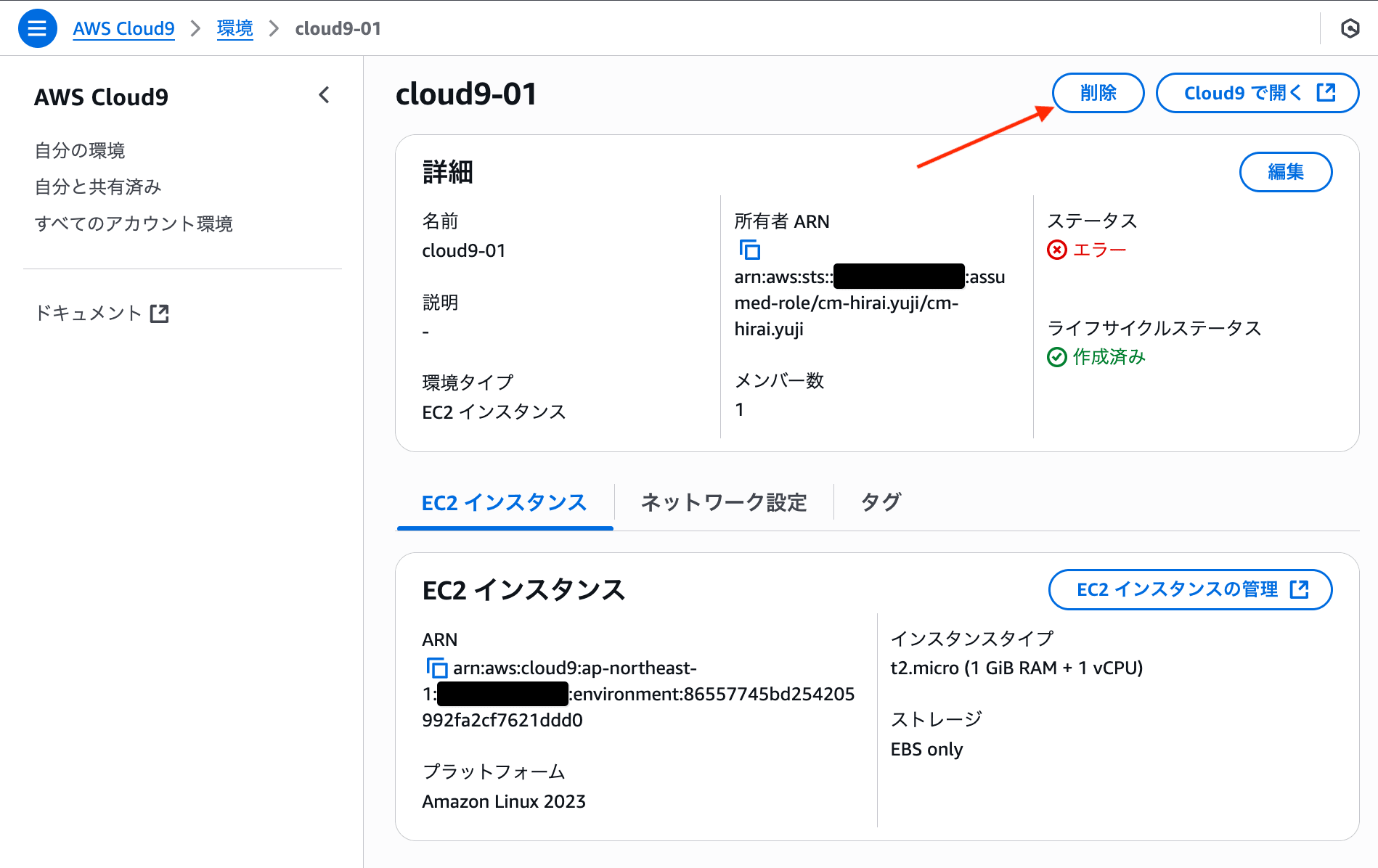Go to the 環境 breadcrumb link
This screenshot has height=868, width=1378.
pos(235,28)
